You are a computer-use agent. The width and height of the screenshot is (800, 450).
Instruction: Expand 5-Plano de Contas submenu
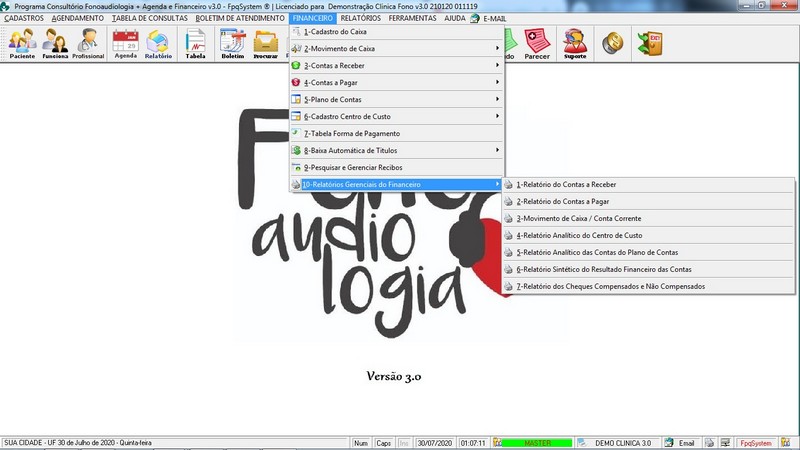coord(397,99)
